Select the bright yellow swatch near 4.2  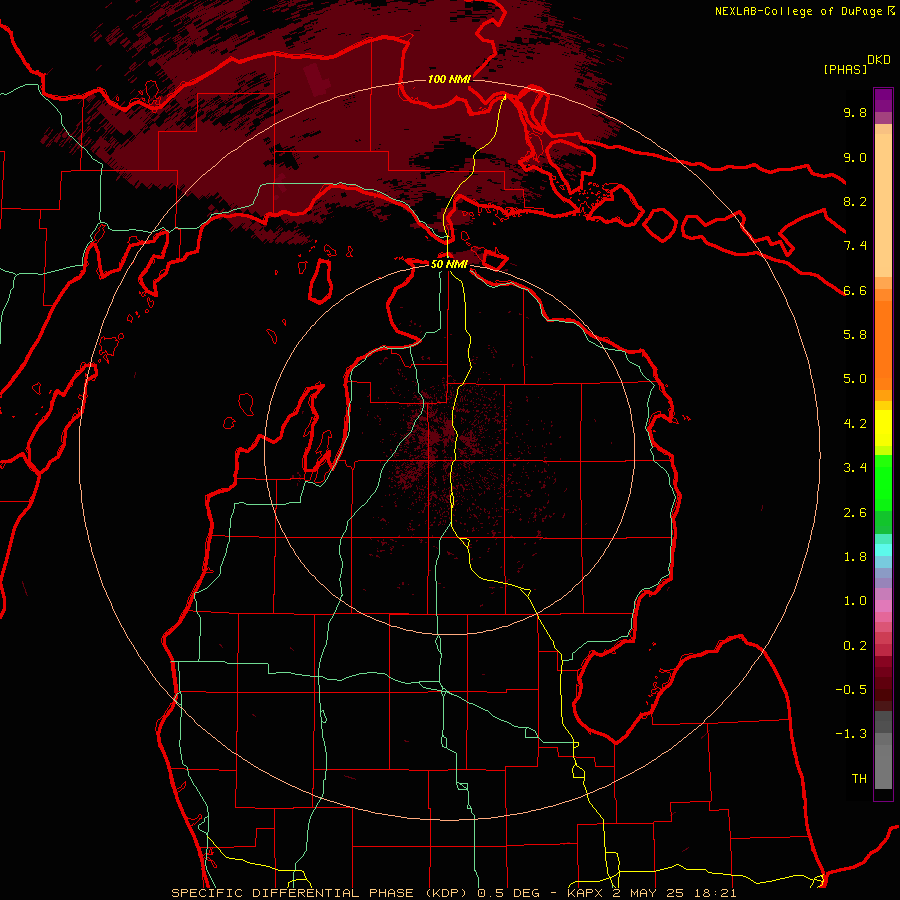(883, 428)
